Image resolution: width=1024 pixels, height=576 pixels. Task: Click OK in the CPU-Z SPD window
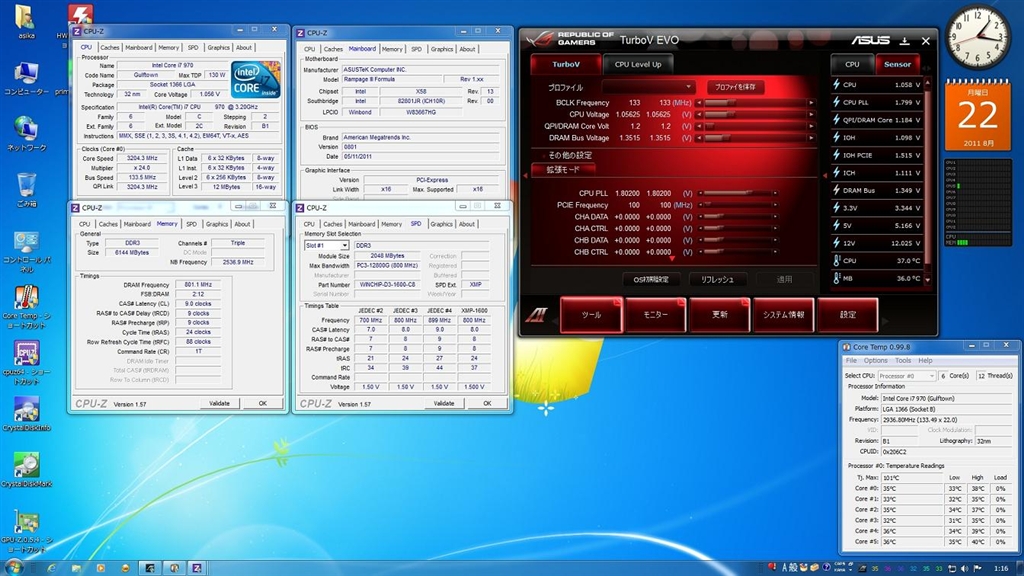[x=487, y=404]
